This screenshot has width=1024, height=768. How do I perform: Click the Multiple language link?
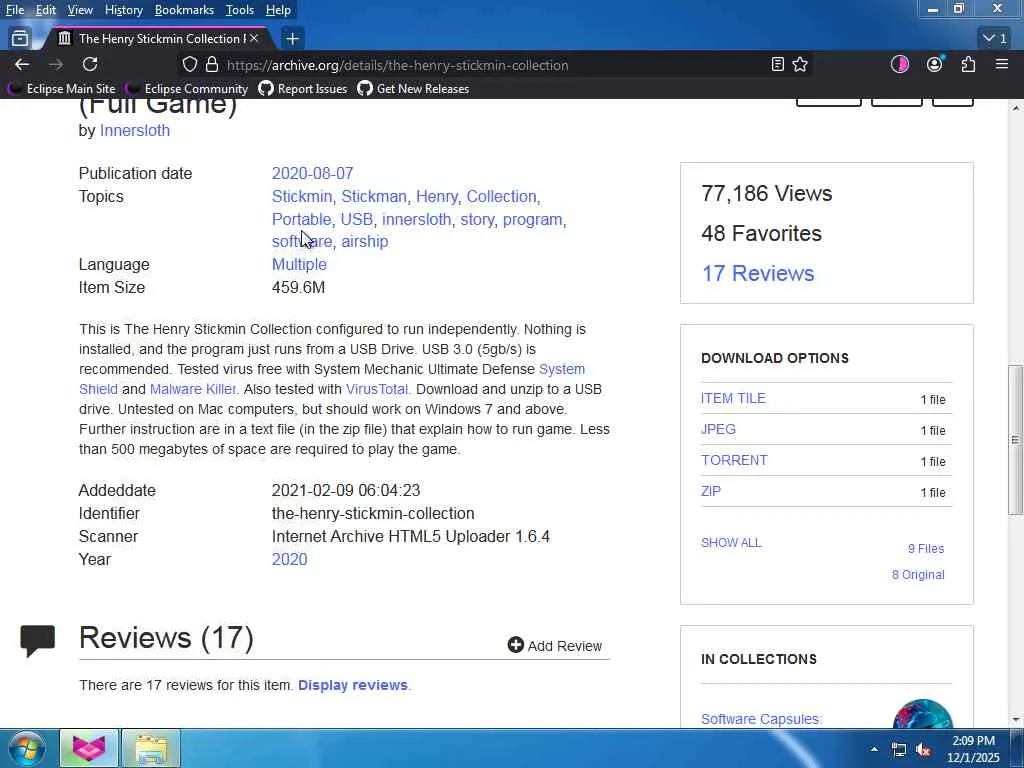point(299,264)
